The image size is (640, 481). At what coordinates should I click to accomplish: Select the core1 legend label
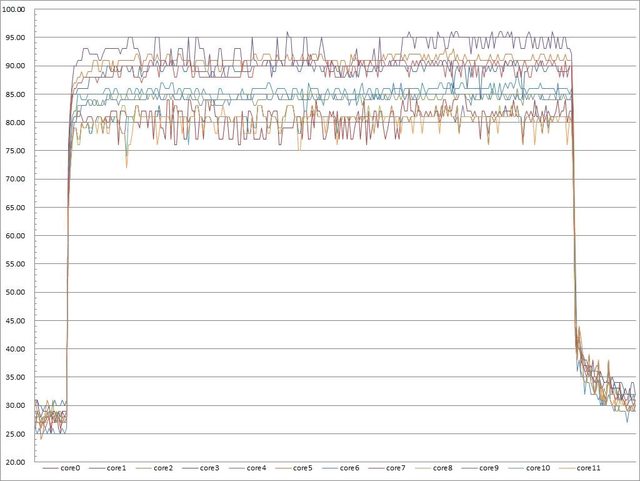click(115, 467)
